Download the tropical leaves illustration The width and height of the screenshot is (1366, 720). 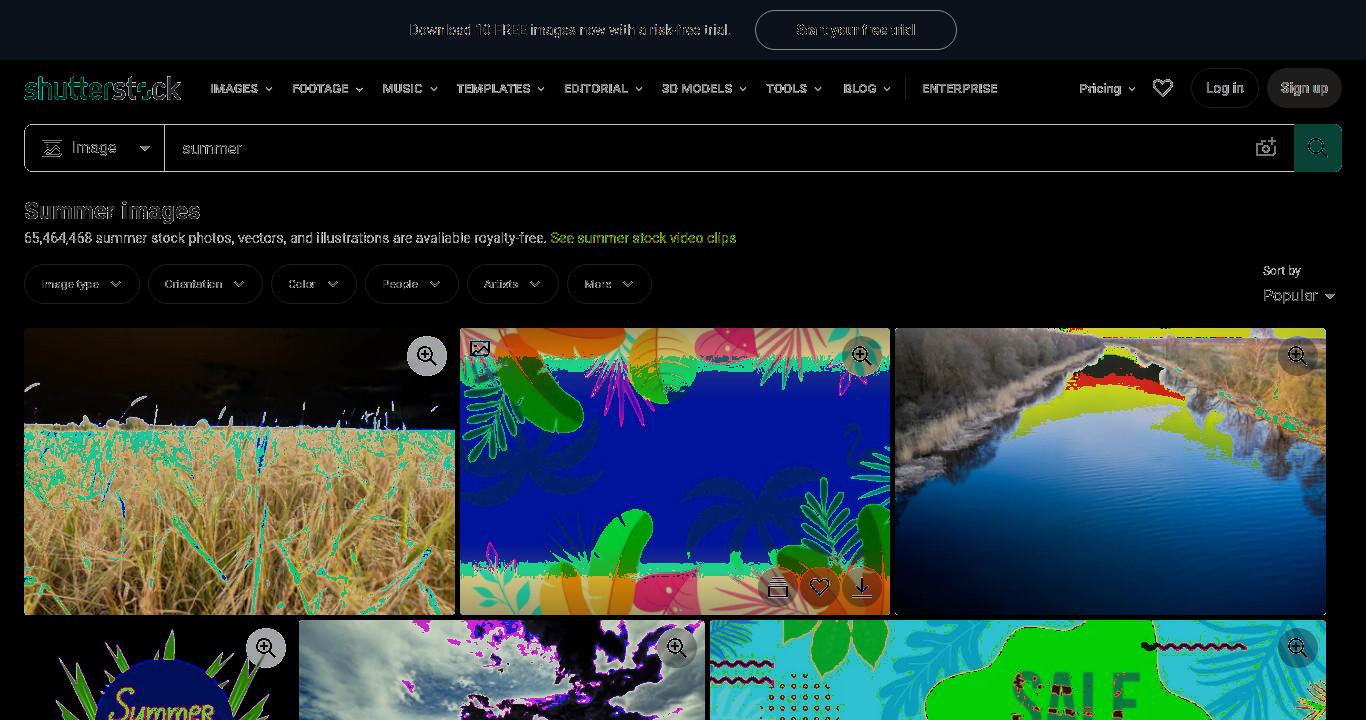coord(862,588)
